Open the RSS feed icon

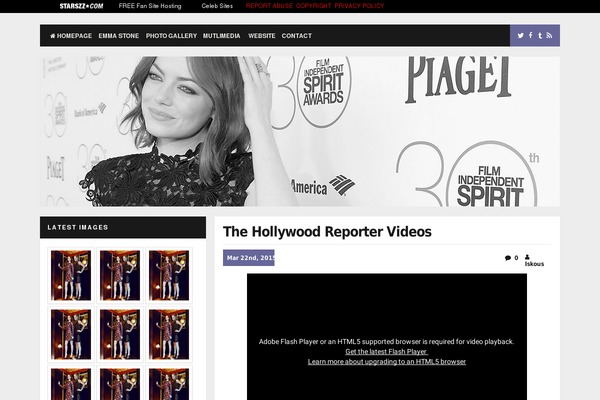click(x=549, y=36)
